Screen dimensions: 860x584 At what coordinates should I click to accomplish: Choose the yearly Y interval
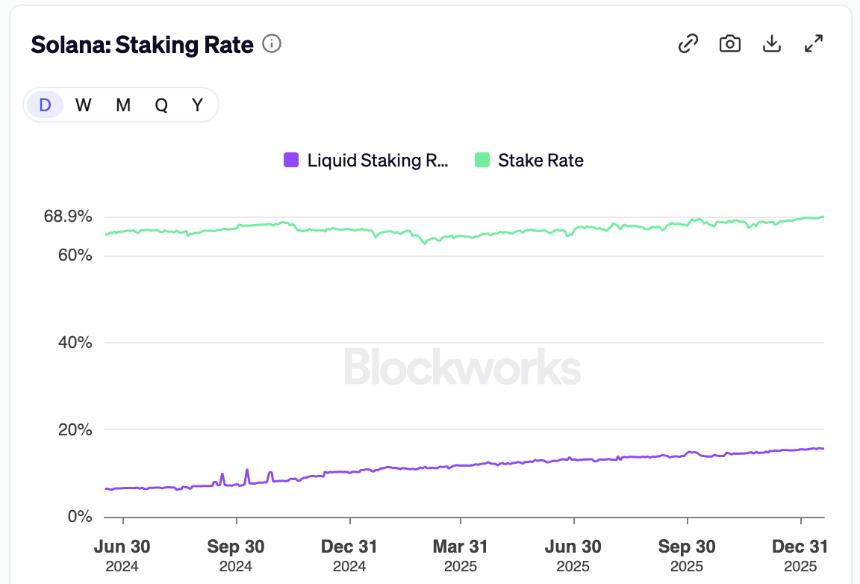[x=198, y=105]
